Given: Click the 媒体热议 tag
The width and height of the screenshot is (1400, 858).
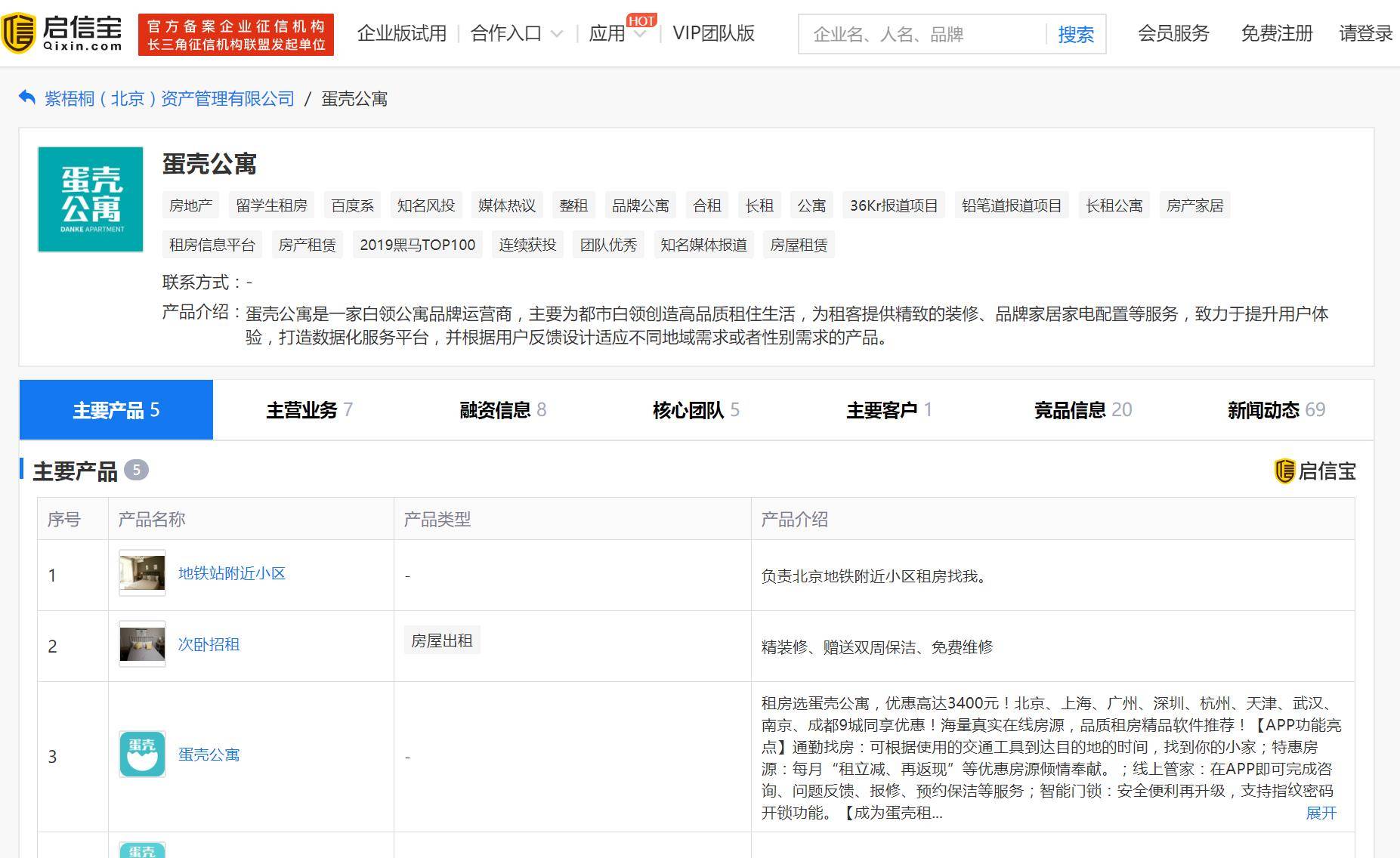Looking at the screenshot, I should [507, 205].
